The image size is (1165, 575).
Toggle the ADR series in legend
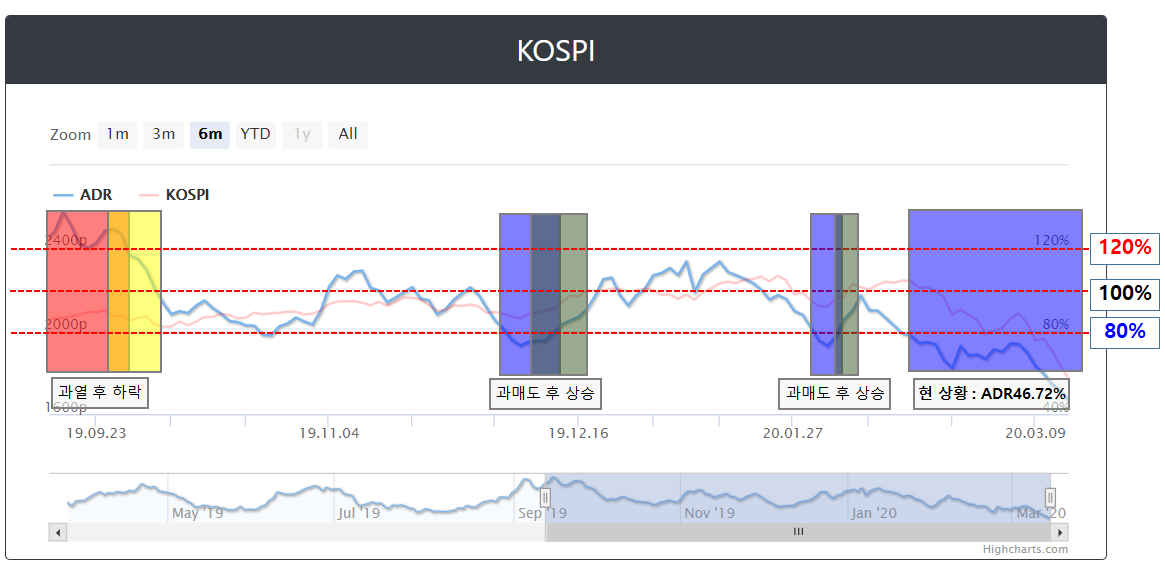click(83, 195)
